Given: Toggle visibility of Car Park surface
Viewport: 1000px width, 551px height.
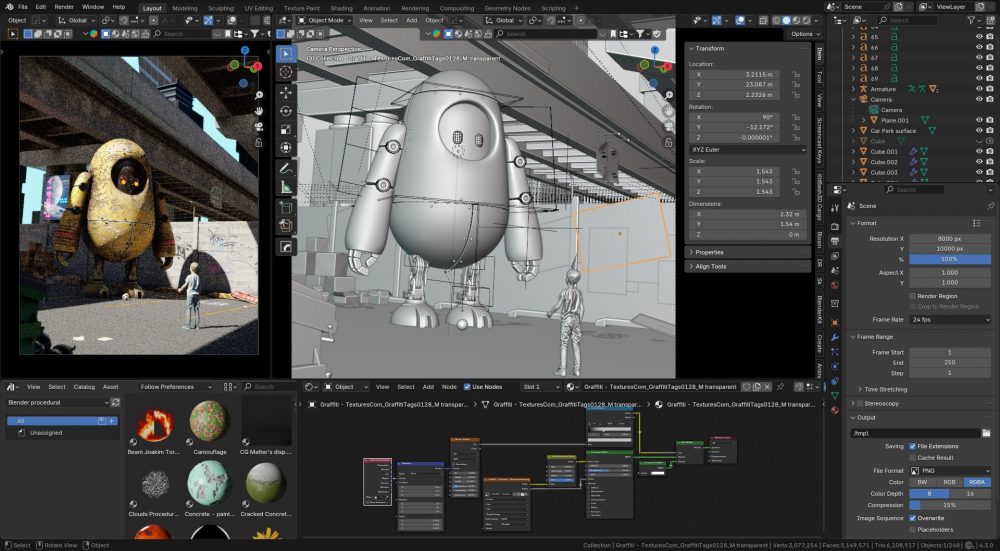Looking at the screenshot, I should 979,131.
